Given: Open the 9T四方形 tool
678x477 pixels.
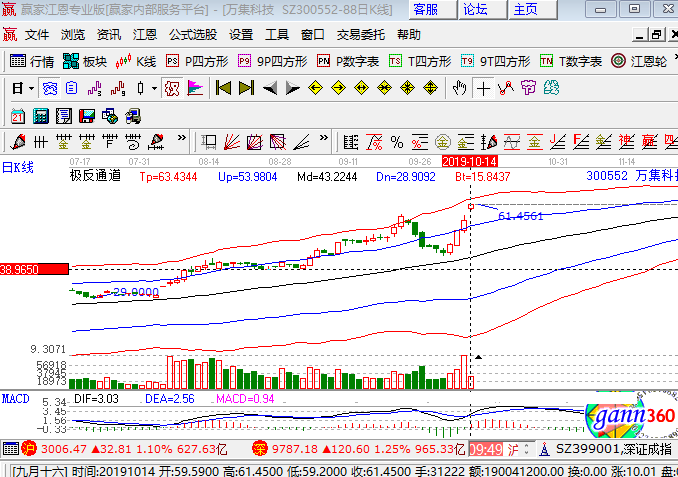Looking at the screenshot, I should [x=496, y=61].
